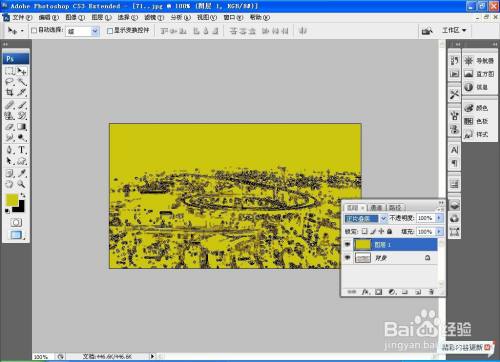This screenshot has height=362, width=500.
Task: Add layer mask in Layers panel
Action: pyautogui.click(x=378, y=292)
